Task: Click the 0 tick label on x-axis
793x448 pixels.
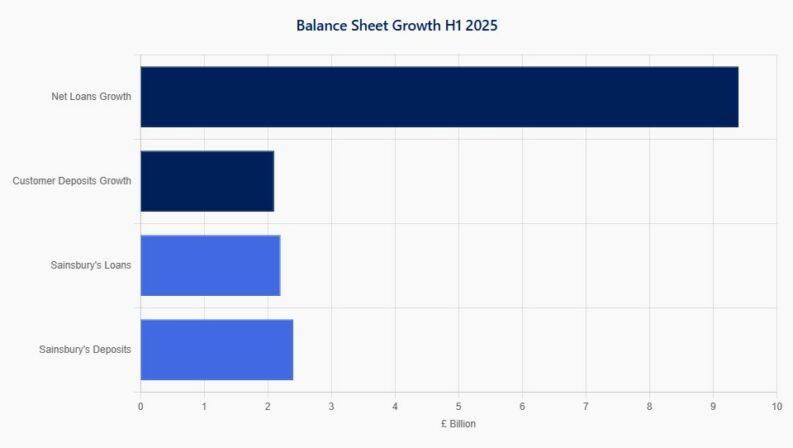Action: [x=140, y=406]
